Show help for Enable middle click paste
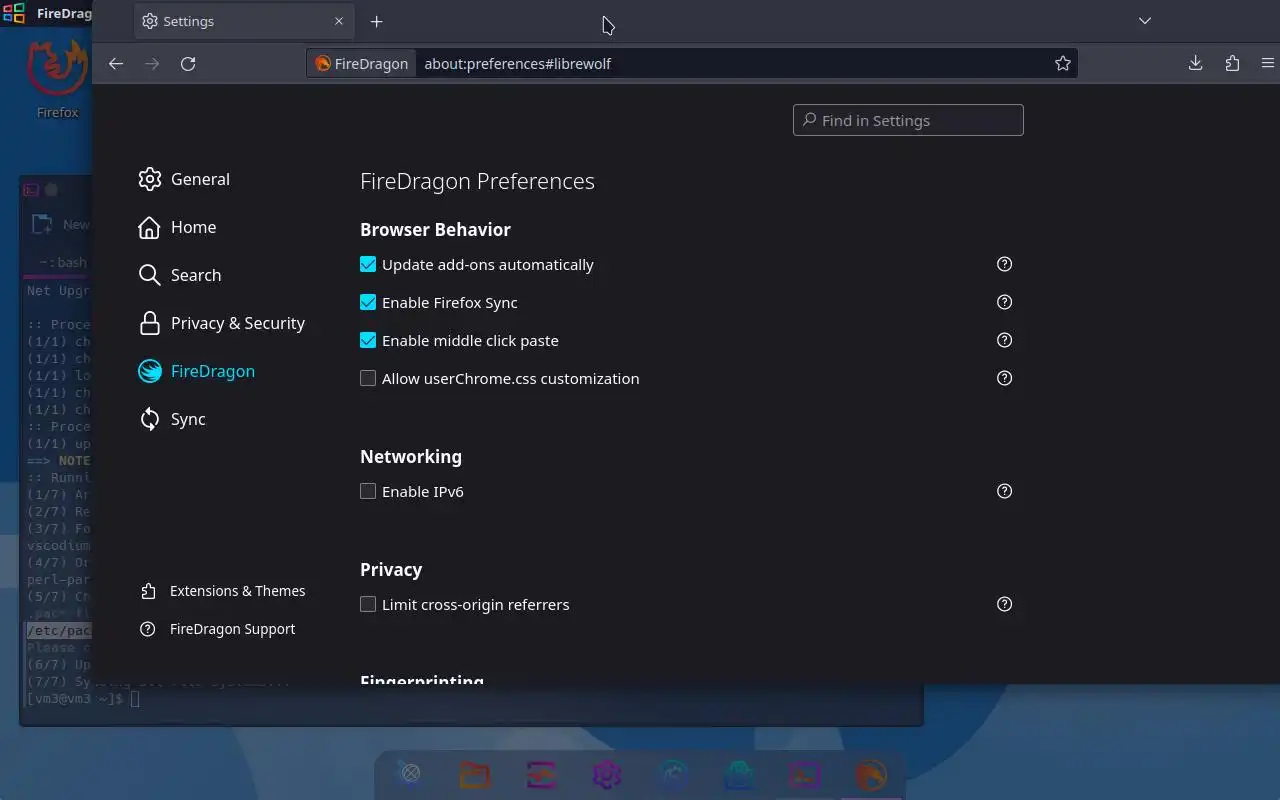Screen dimensions: 1280x800 [x=1005, y=340]
